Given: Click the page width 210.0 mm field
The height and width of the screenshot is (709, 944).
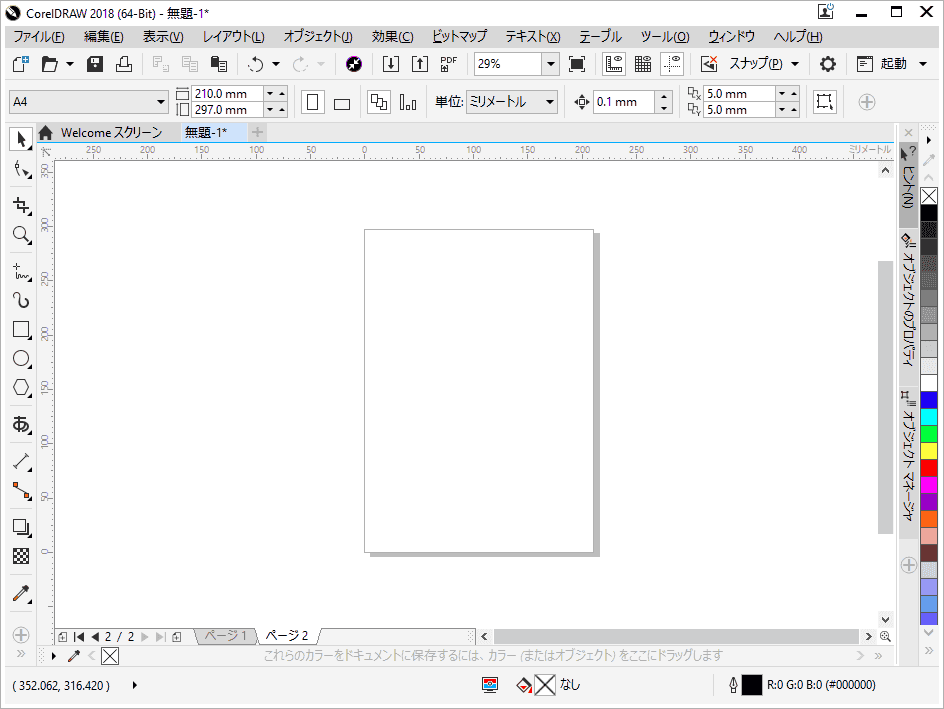Looking at the screenshot, I should tap(227, 94).
